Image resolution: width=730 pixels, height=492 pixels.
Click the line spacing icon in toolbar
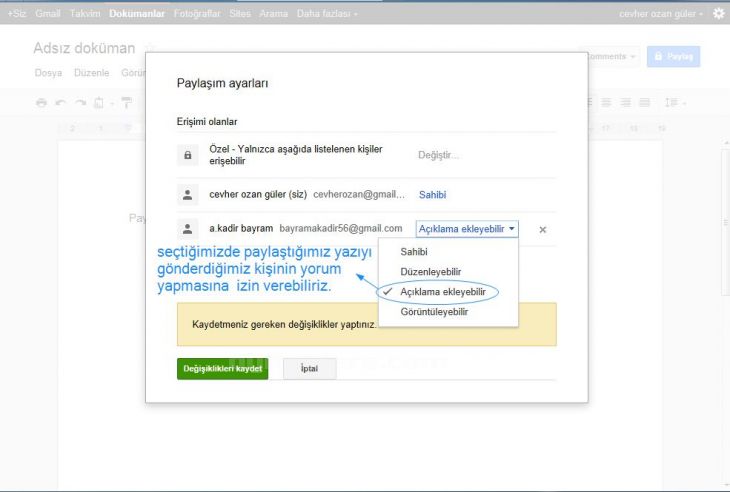(x=674, y=102)
